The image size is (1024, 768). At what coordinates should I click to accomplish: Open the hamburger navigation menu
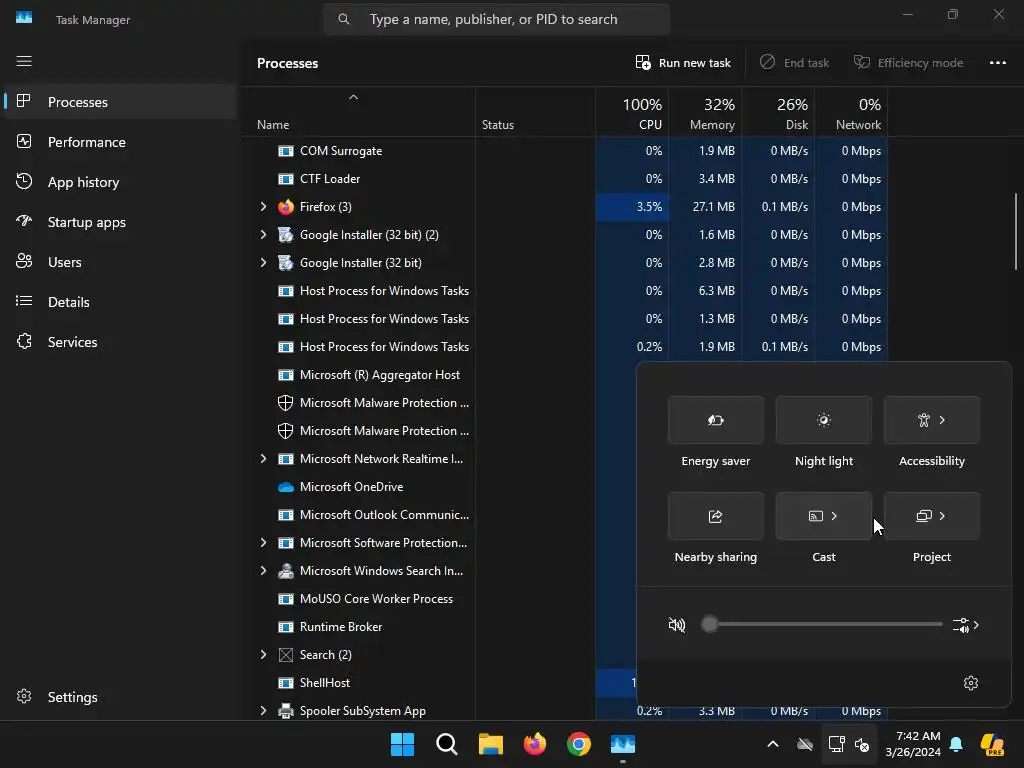pyautogui.click(x=24, y=61)
